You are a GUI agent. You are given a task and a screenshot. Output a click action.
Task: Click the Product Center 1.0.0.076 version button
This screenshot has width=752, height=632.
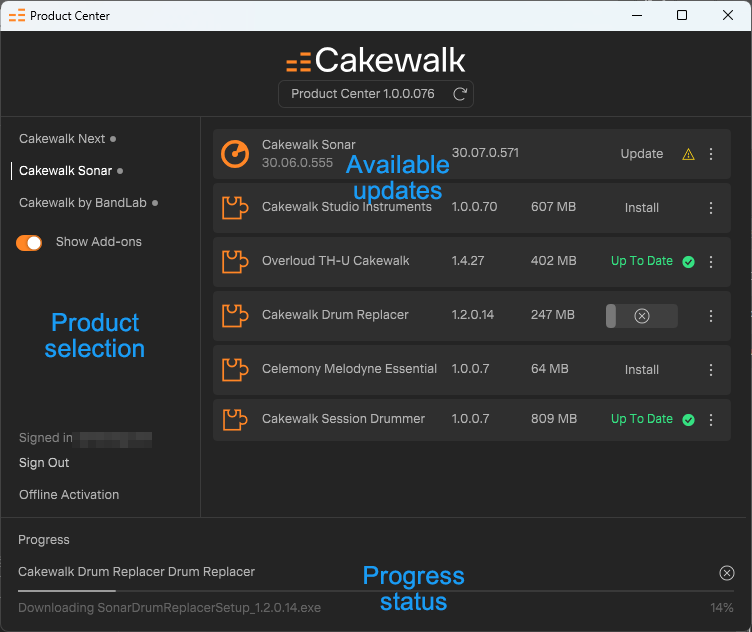click(x=376, y=94)
